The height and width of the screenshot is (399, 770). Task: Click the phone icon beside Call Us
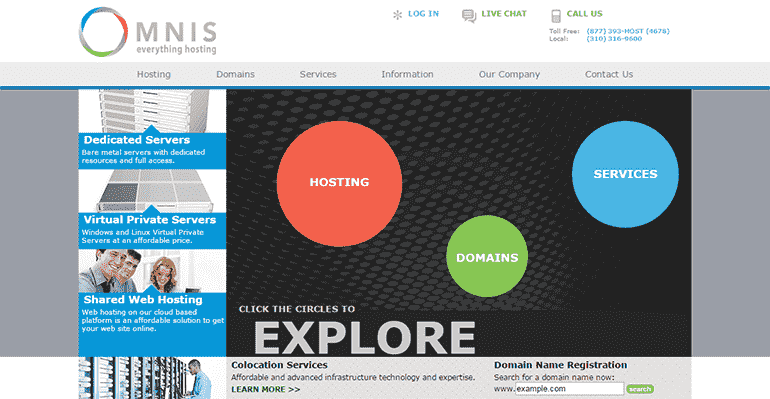pos(556,16)
